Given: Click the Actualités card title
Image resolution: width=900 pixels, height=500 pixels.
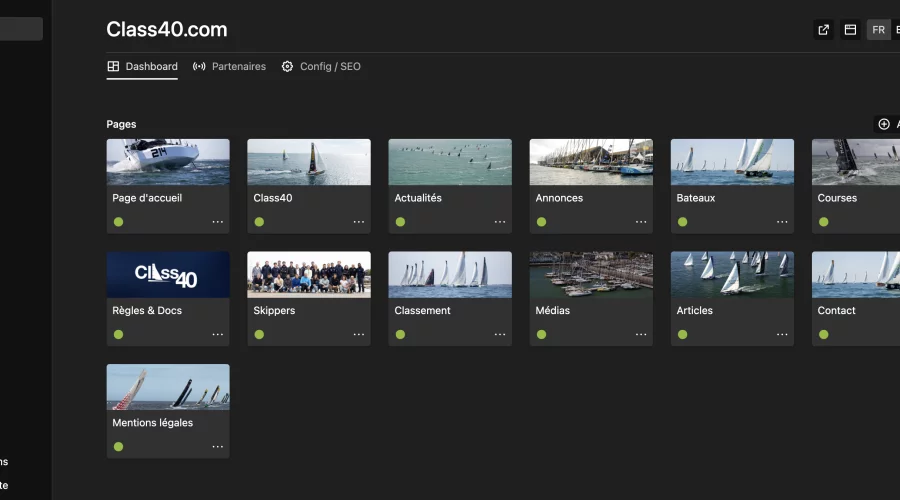Looking at the screenshot, I should pyautogui.click(x=418, y=198).
